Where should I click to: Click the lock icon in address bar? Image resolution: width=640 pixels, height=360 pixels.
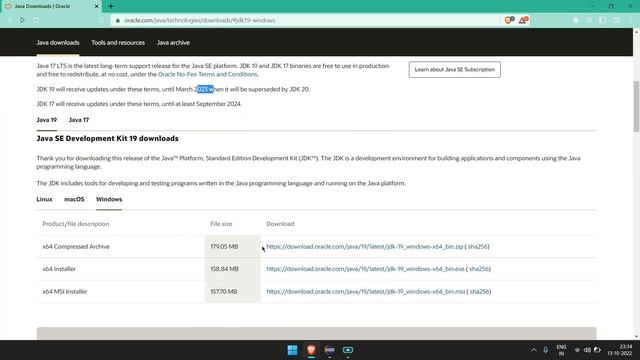tap(118, 20)
